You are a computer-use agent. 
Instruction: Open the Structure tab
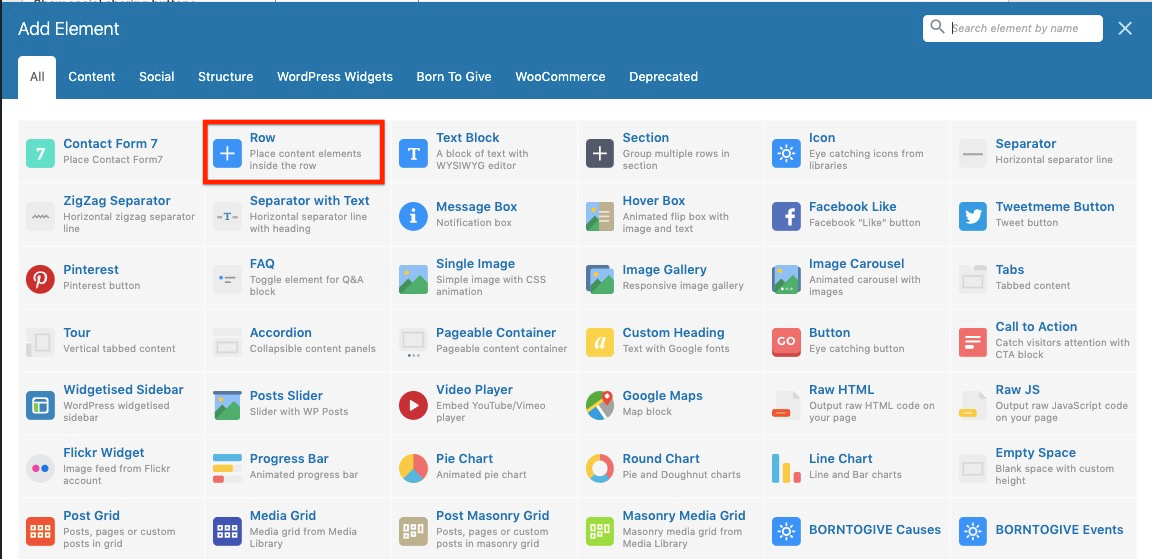coord(226,76)
